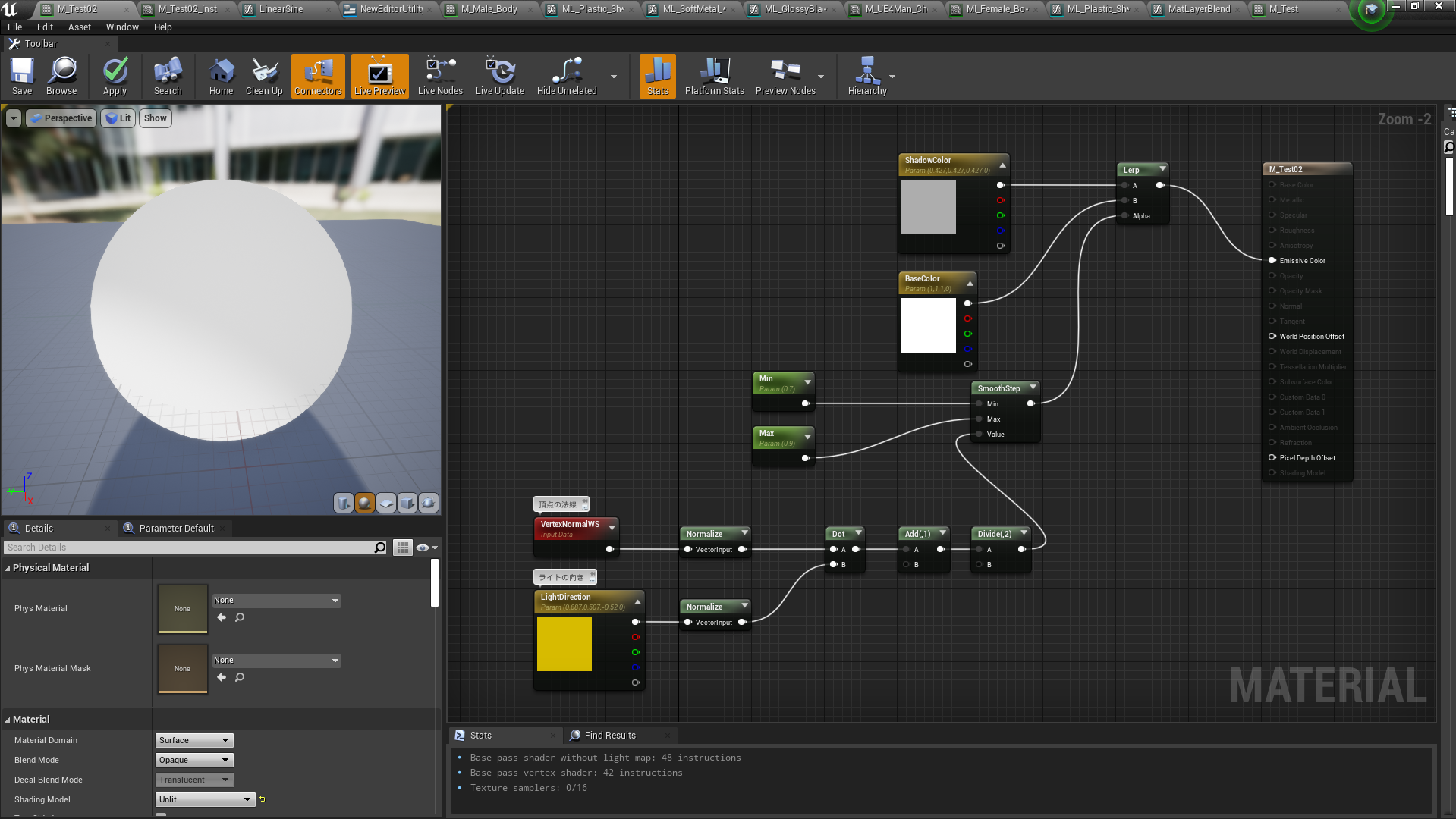Click the Hide Unrelated icon
The width and height of the screenshot is (1456, 819).
(567, 76)
